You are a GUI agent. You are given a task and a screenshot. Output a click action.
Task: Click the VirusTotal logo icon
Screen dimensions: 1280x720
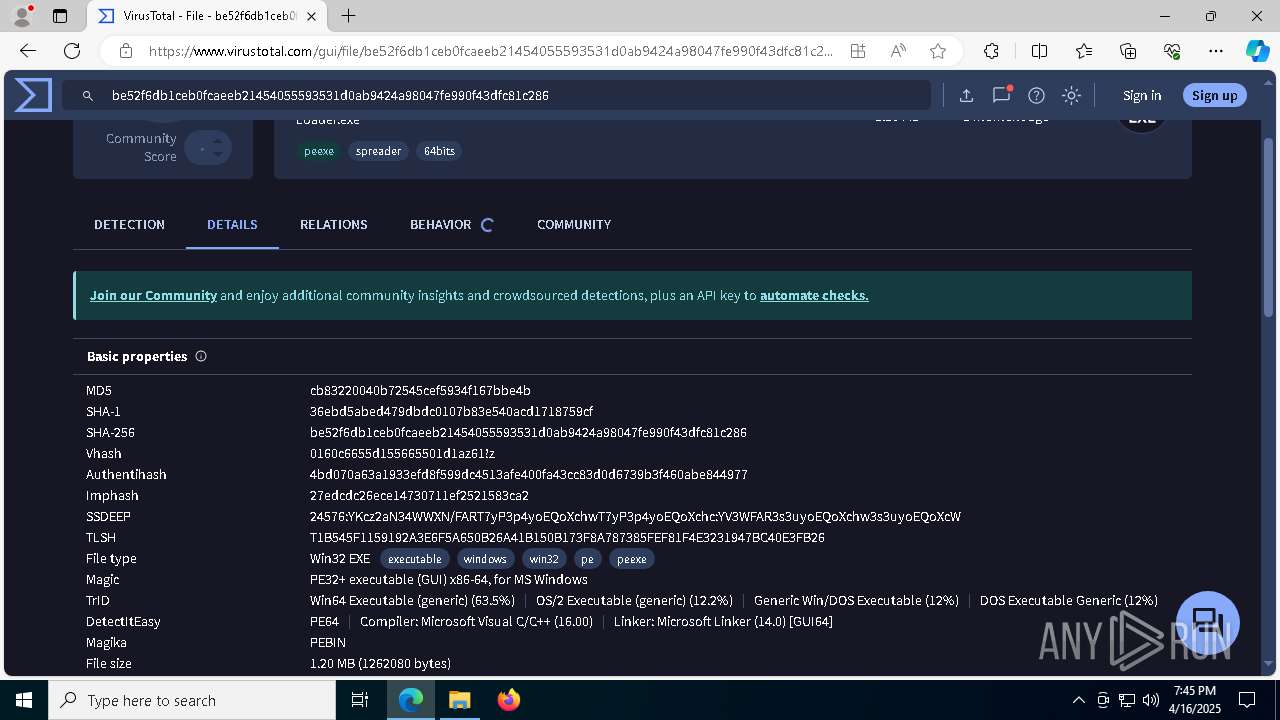pyautogui.click(x=33, y=95)
